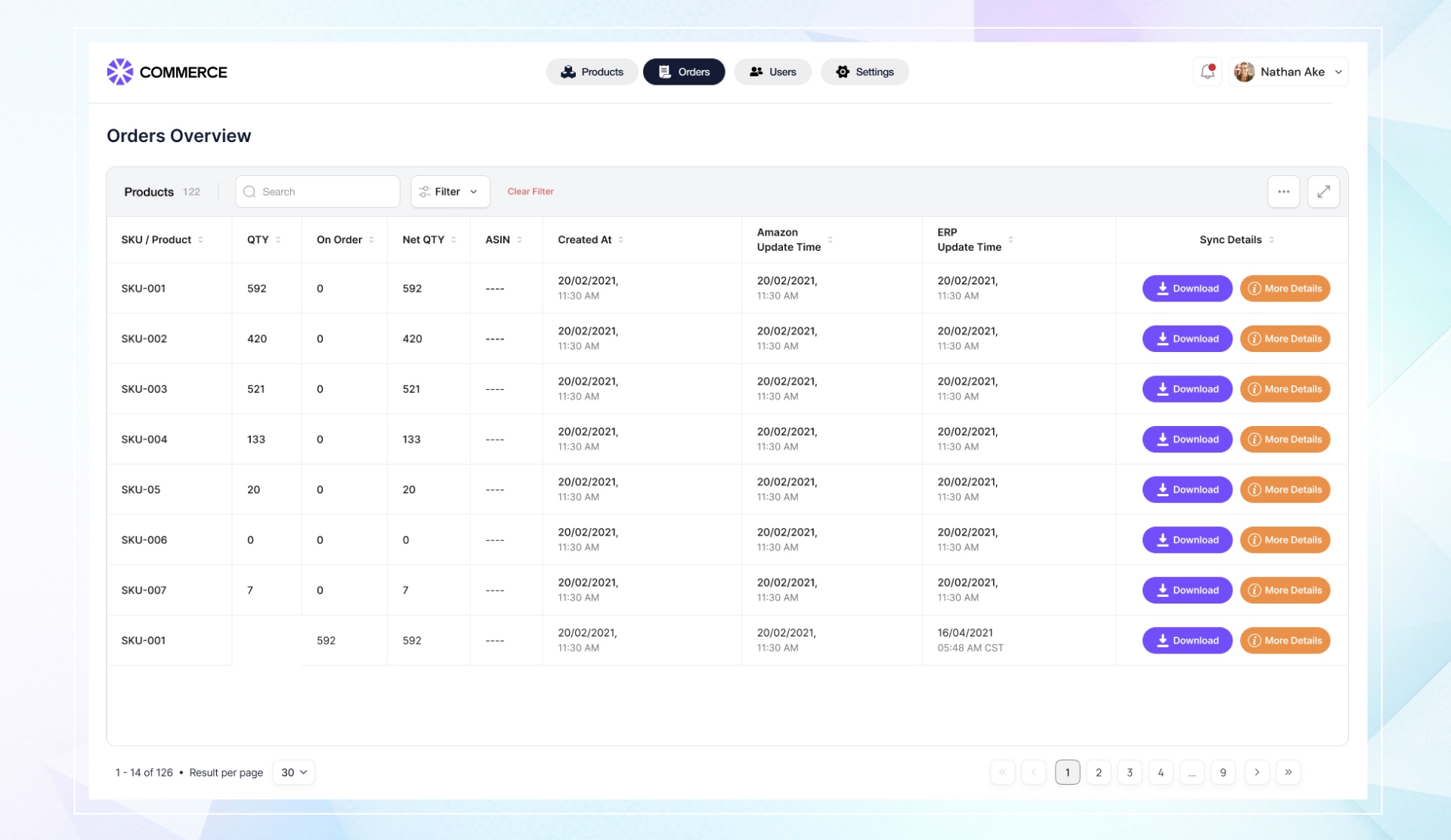This screenshot has height=840, width=1451.
Task: Sort the Sync Details column
Action: 1271,240
